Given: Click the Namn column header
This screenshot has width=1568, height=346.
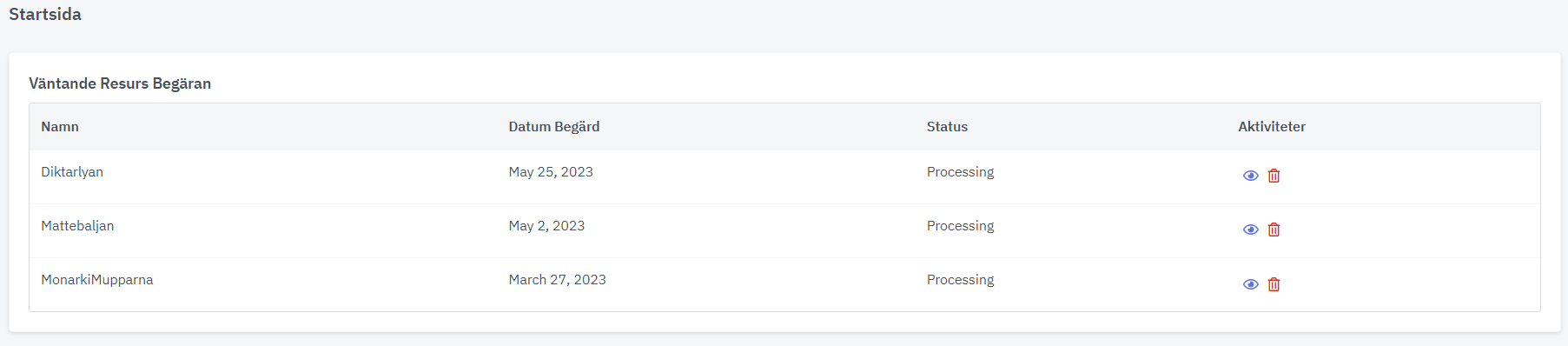Looking at the screenshot, I should point(60,127).
